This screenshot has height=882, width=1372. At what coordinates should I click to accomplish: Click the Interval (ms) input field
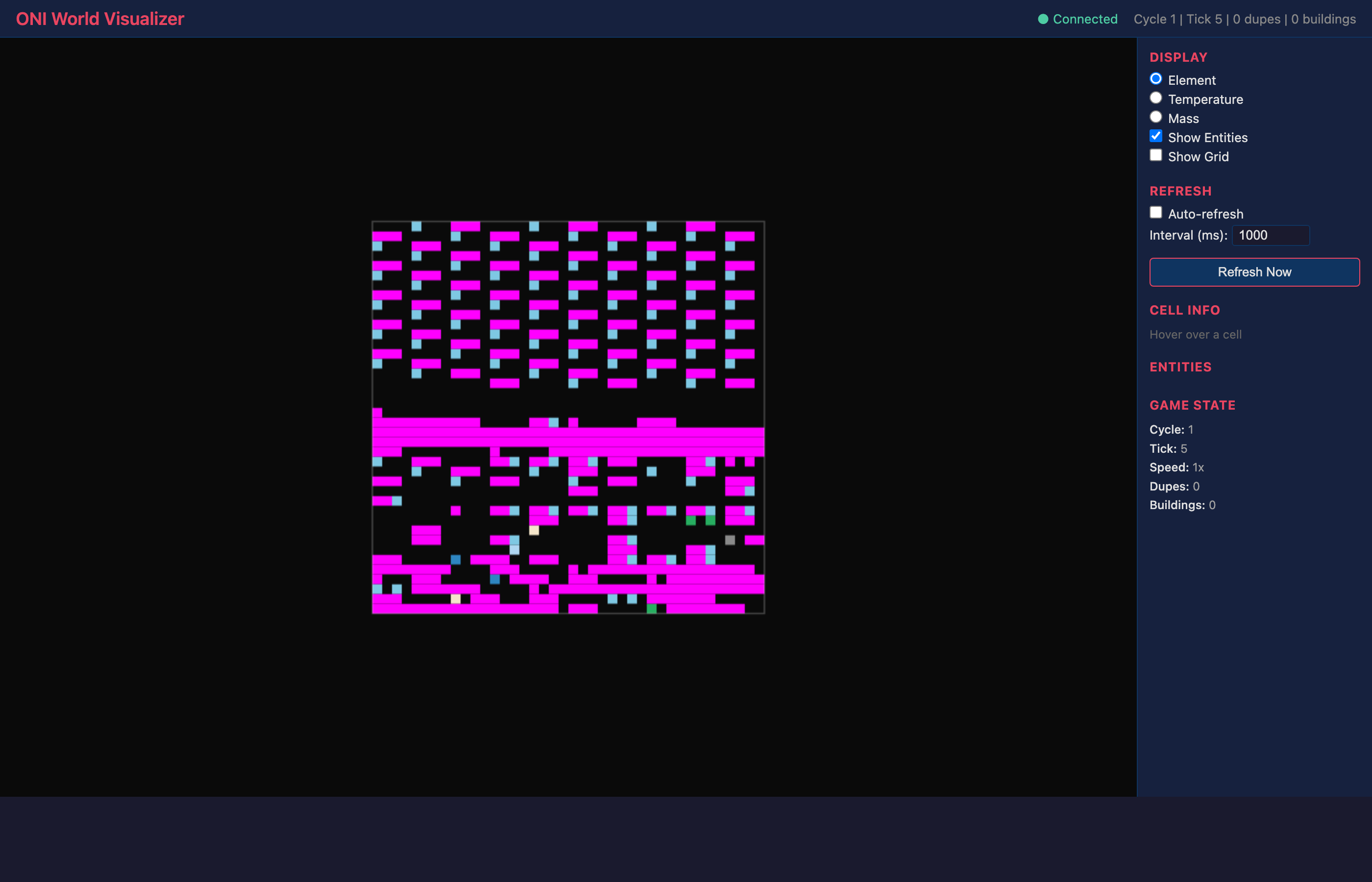pyautogui.click(x=1270, y=235)
